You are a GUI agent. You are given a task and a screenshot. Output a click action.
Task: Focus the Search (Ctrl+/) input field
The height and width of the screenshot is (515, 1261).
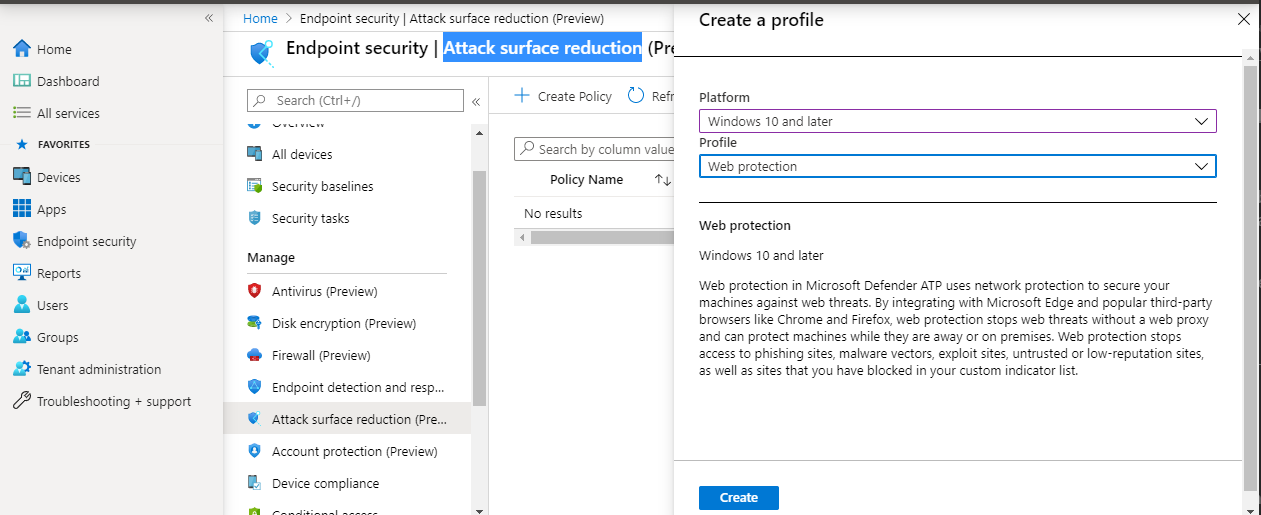click(355, 100)
